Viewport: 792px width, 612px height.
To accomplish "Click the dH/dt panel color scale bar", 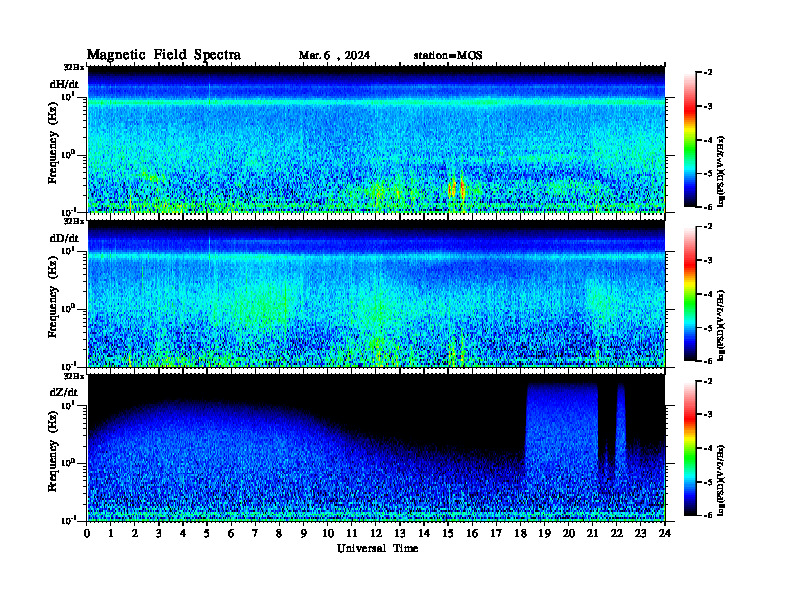I will pyautogui.click(x=690, y=140).
